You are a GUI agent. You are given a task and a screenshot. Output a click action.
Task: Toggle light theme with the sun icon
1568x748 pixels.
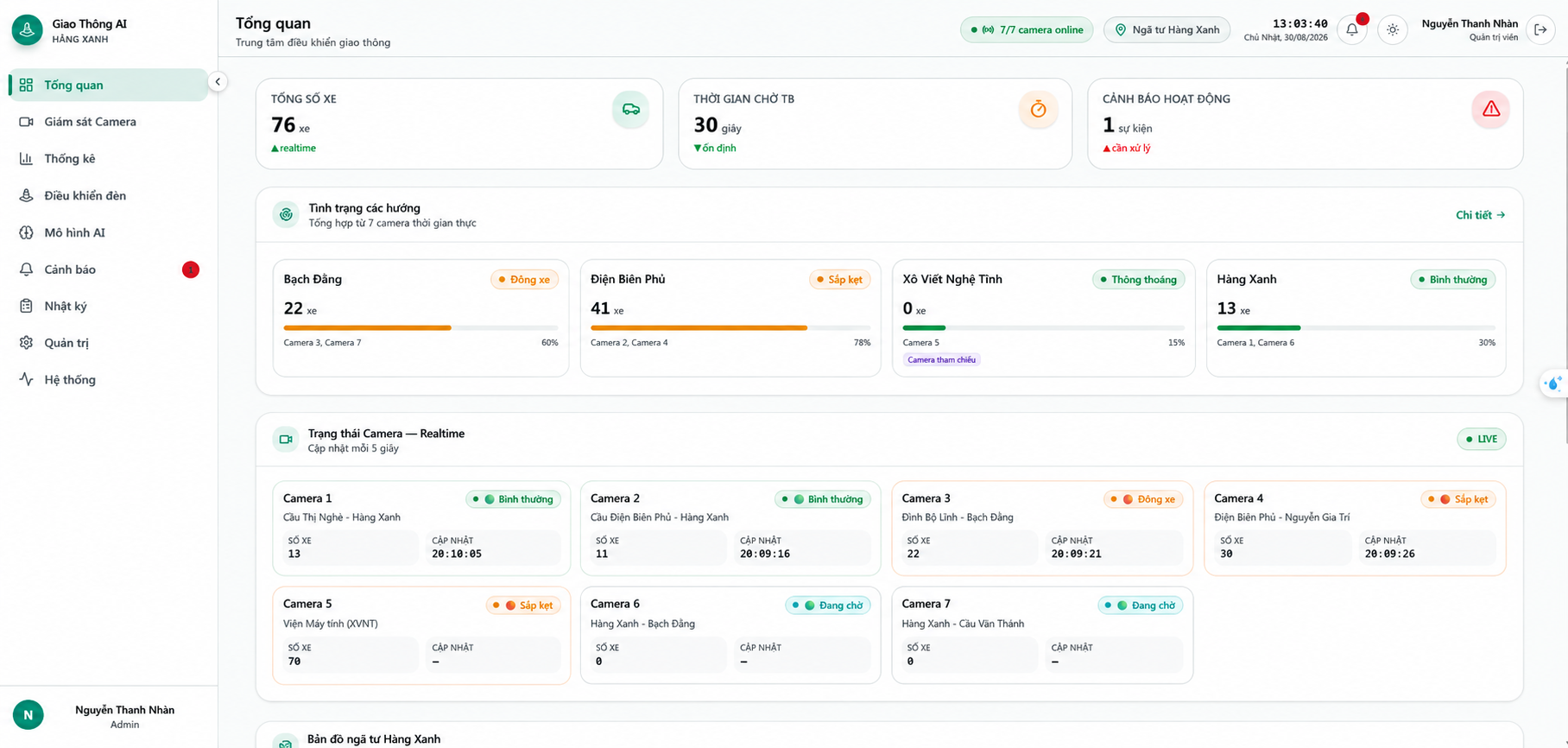click(x=1393, y=29)
